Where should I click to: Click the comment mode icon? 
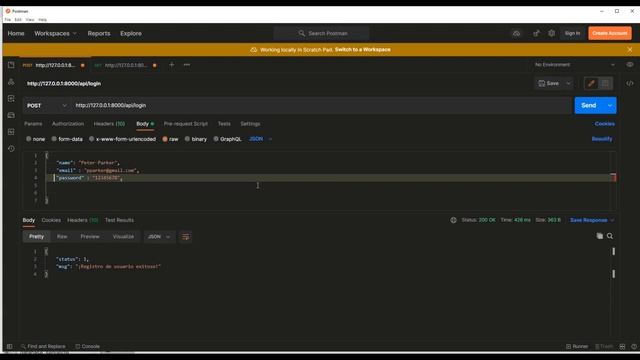pos(605,83)
